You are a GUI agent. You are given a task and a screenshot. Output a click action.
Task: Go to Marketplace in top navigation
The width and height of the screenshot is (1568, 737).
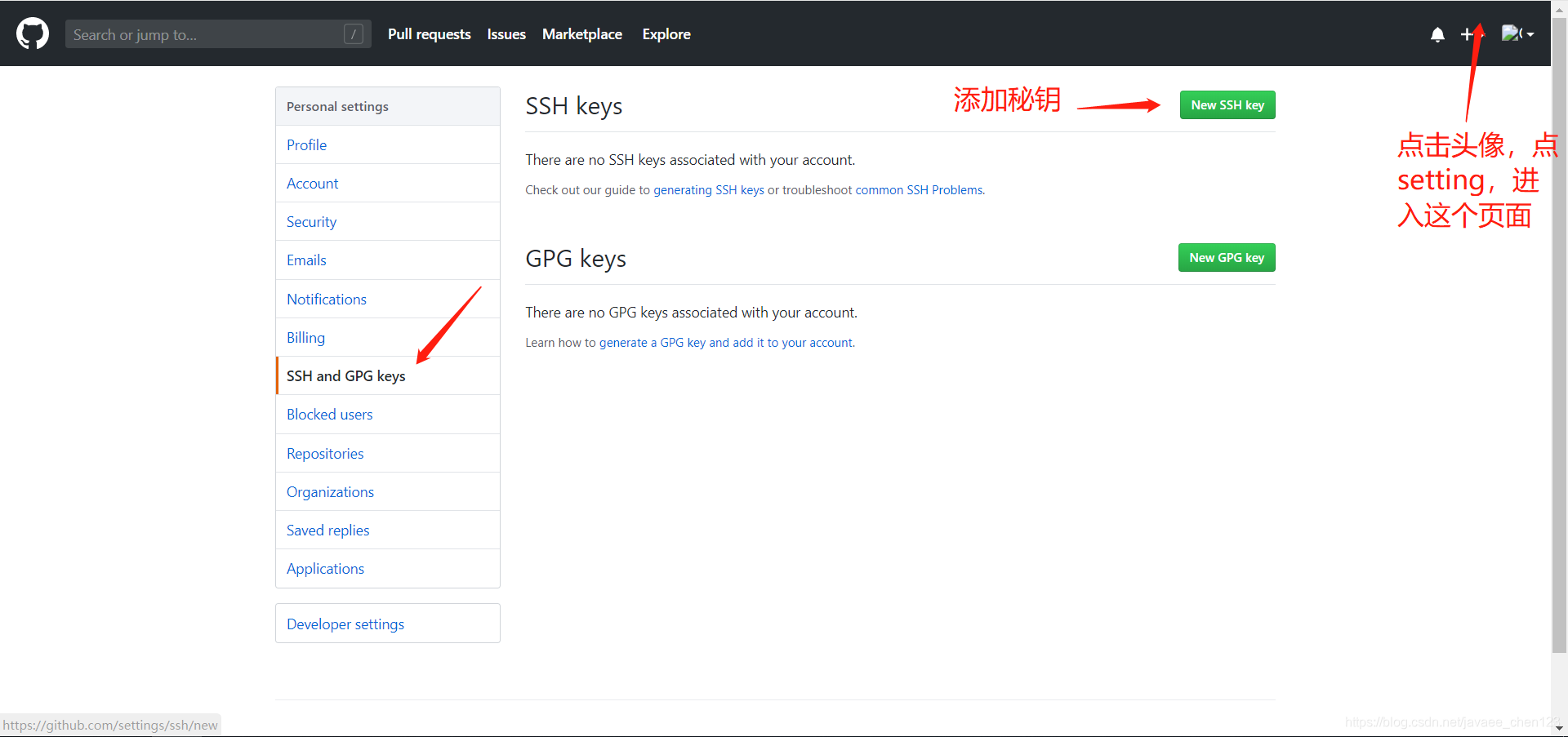(x=582, y=34)
